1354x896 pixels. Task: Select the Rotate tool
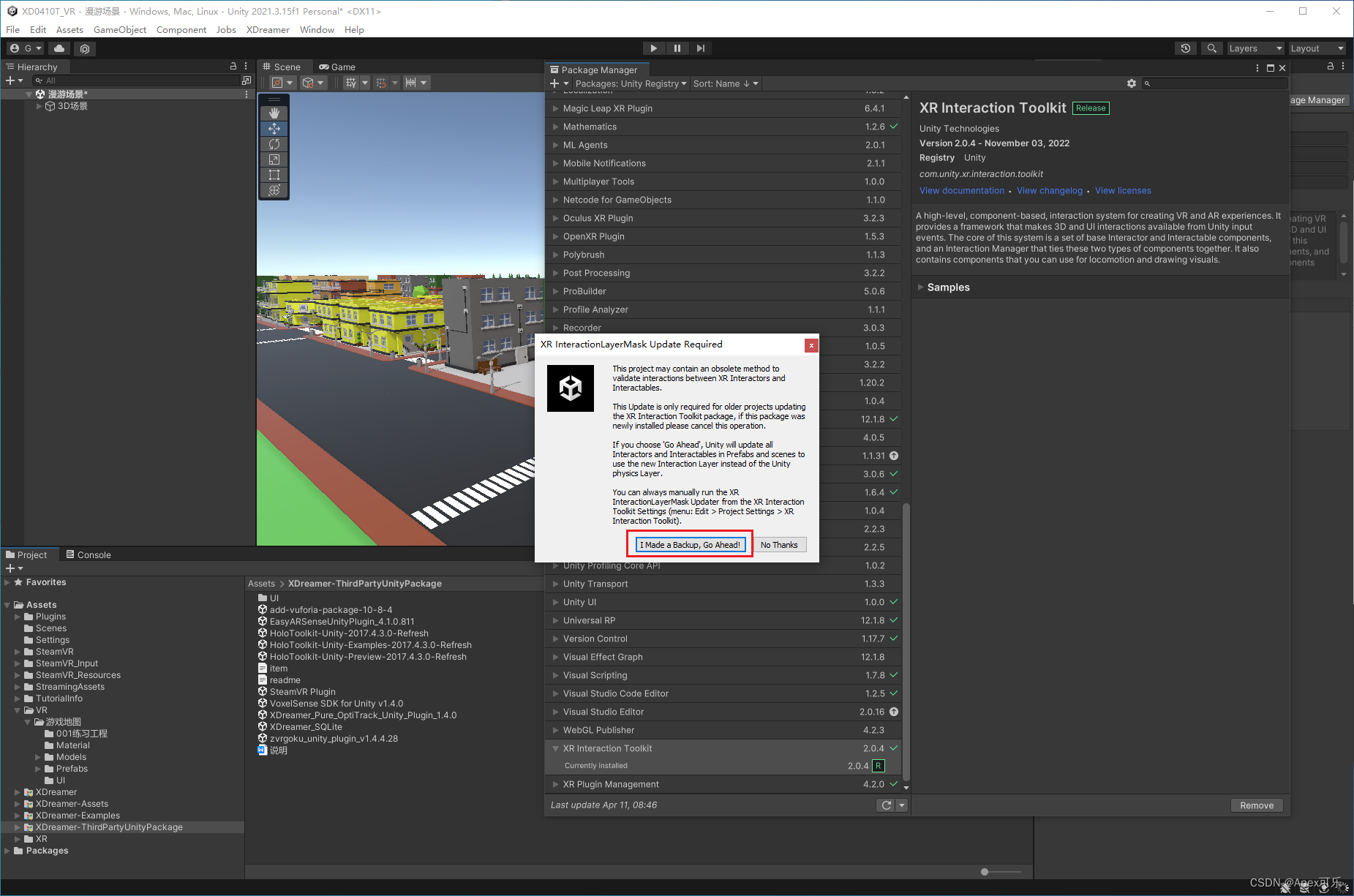(x=274, y=144)
